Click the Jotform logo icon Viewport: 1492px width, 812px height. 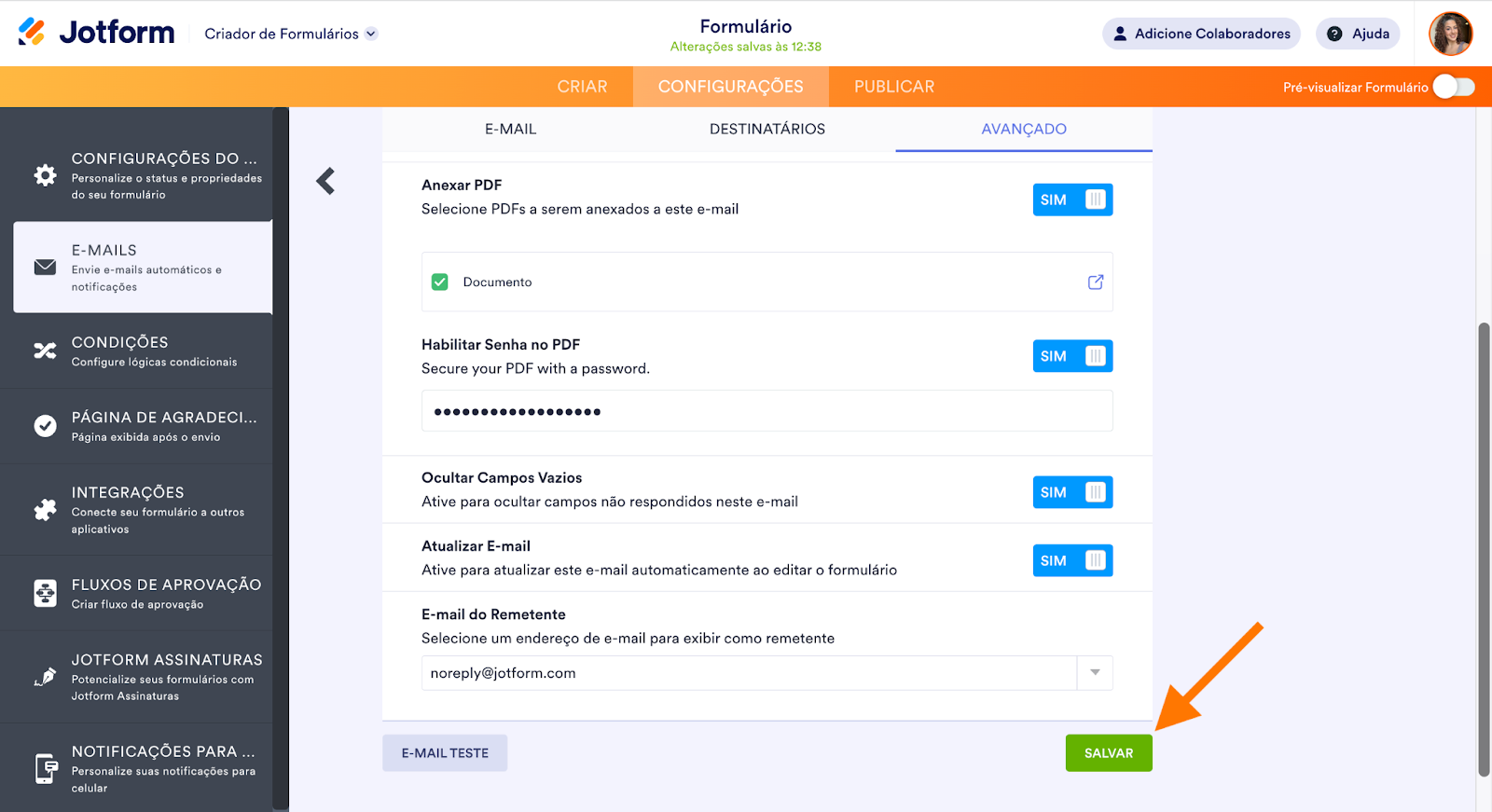coord(32,33)
